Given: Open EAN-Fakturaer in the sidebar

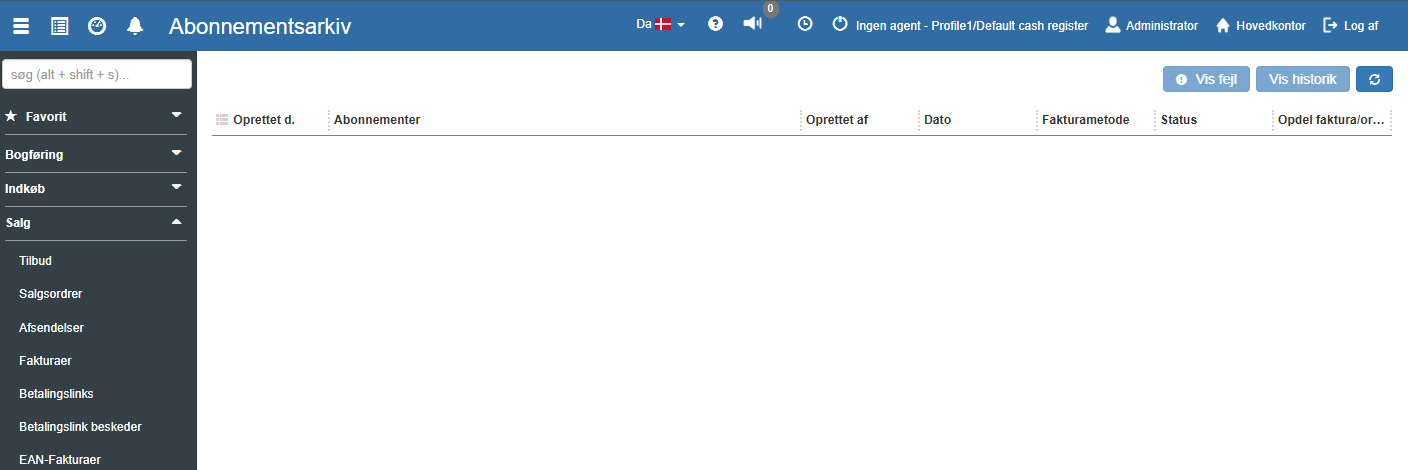Looking at the screenshot, I should click(x=60, y=460).
